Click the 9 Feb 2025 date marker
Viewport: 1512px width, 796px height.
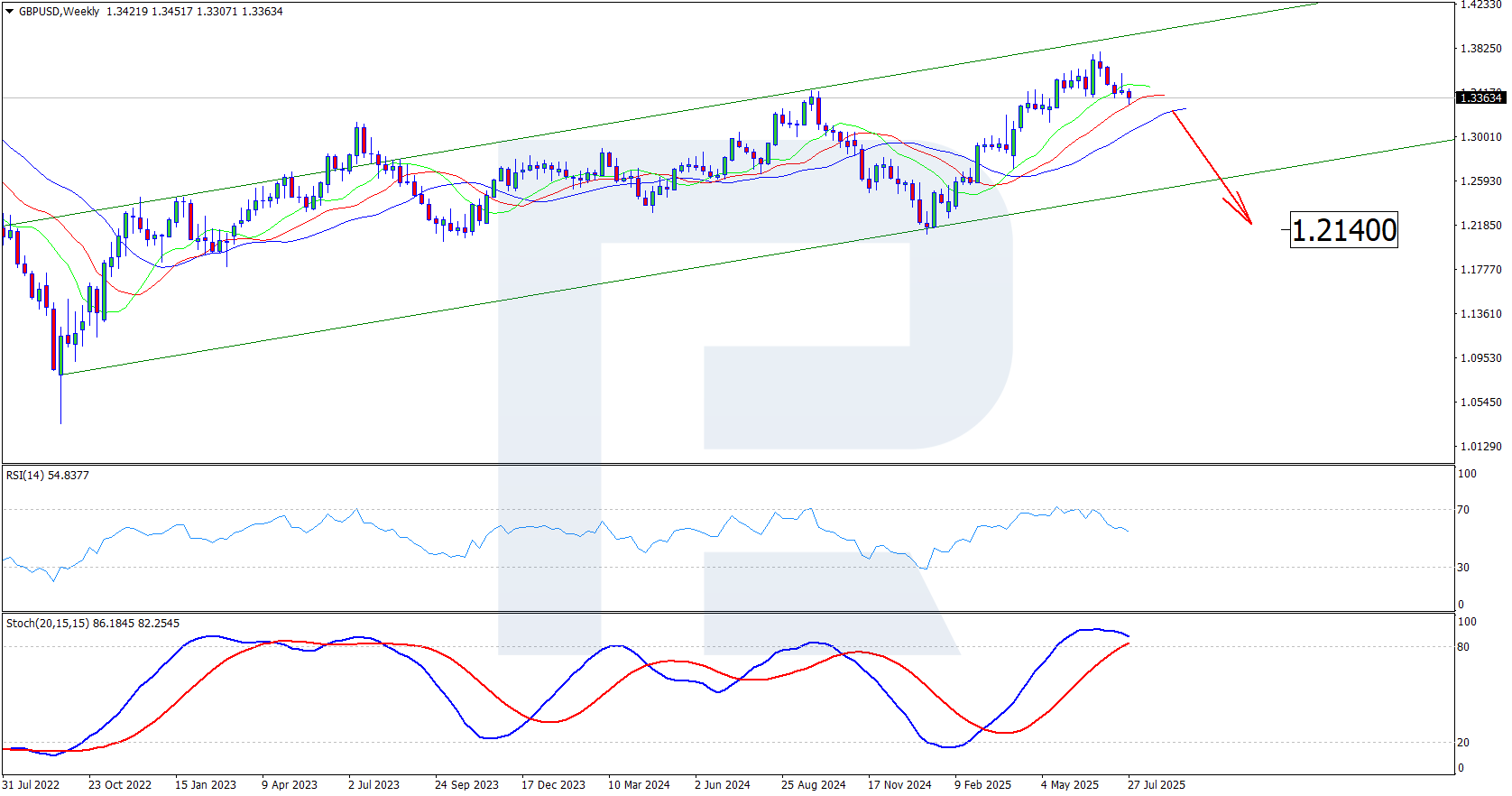click(982, 784)
